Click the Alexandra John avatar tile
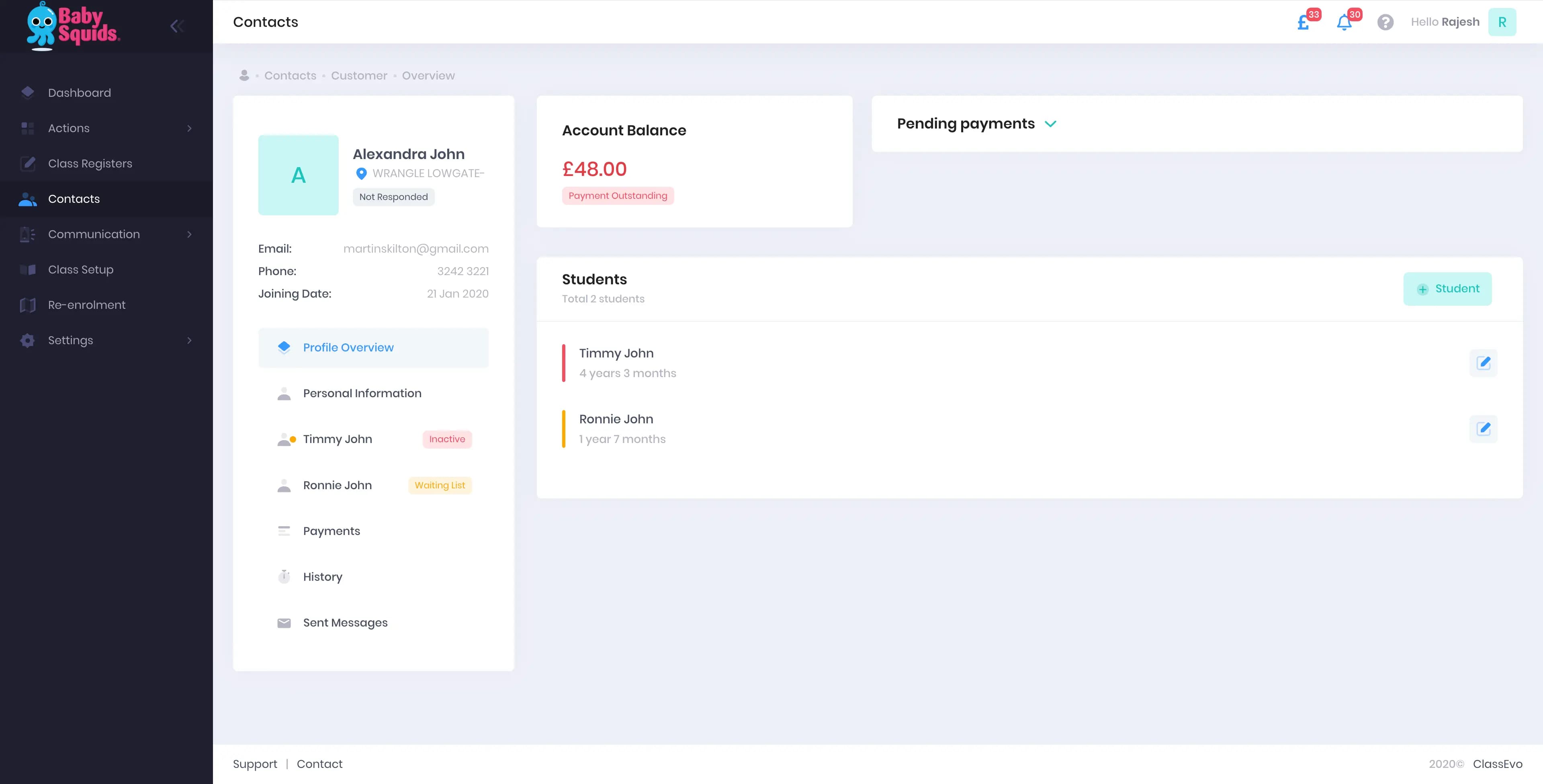Viewport: 1543px width, 784px height. pos(298,175)
